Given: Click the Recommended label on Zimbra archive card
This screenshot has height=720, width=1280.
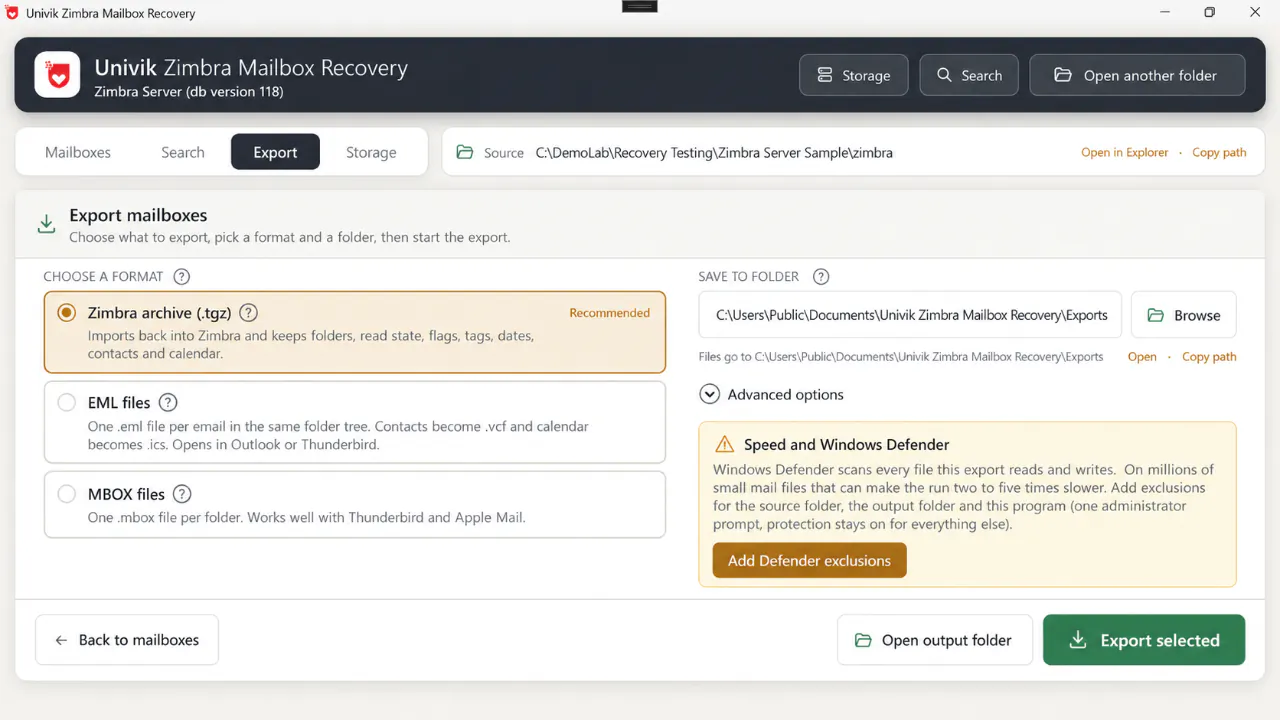Looking at the screenshot, I should [609, 313].
